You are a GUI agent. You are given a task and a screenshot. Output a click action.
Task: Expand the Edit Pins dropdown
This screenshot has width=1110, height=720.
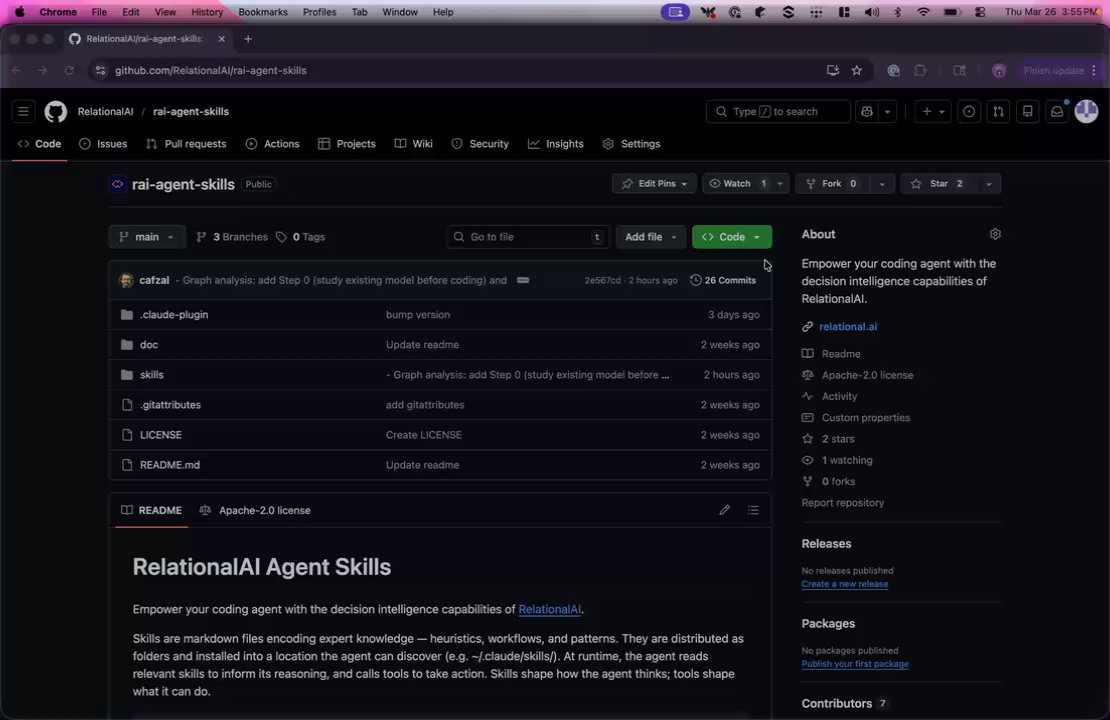(654, 183)
